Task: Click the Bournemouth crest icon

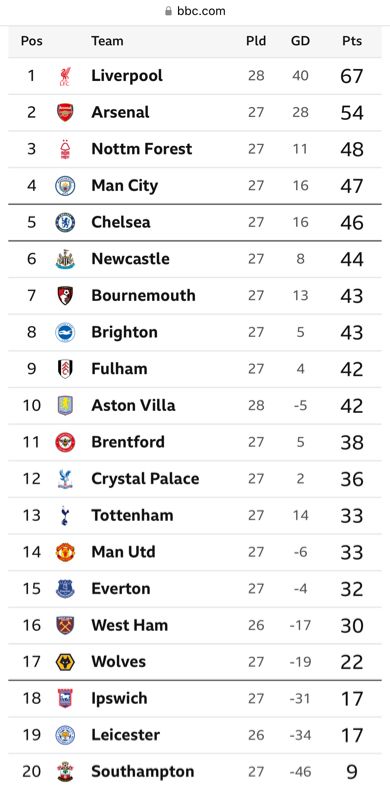Action: coord(65,296)
